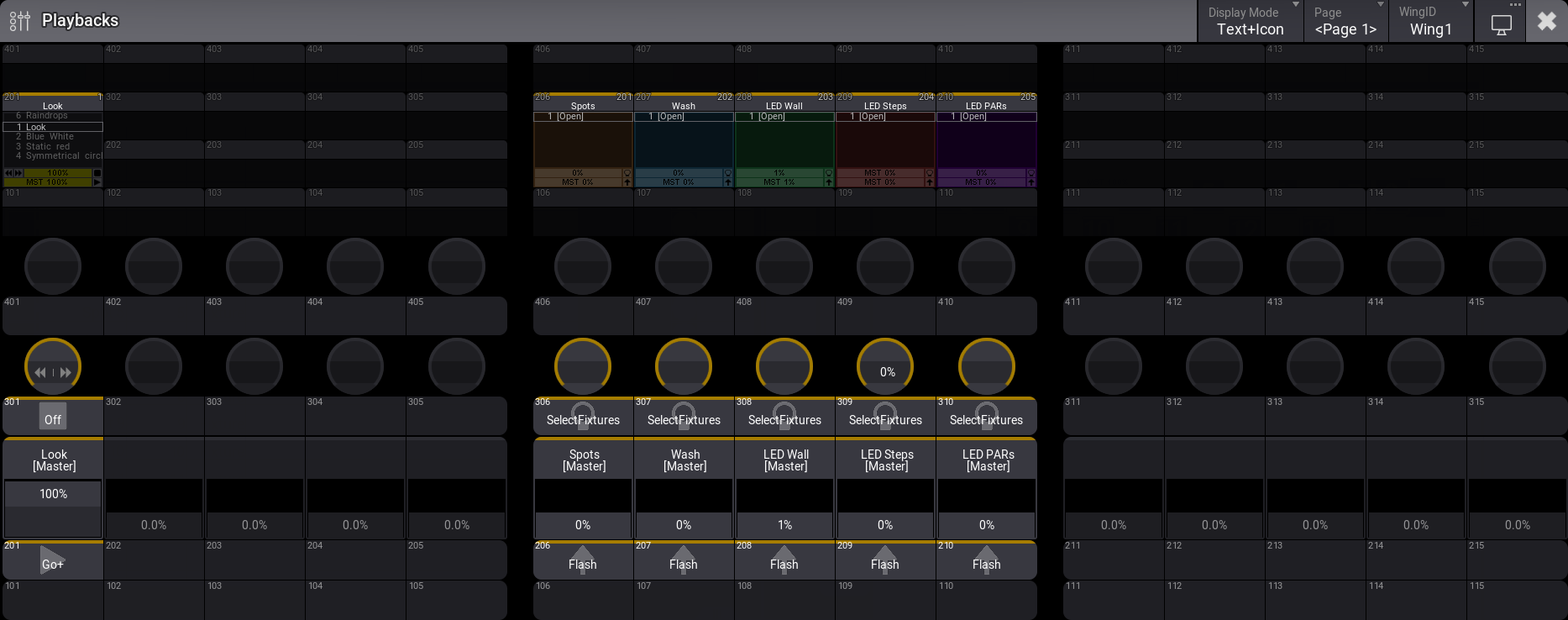The width and height of the screenshot is (1568, 620).
Task: Click SelectFixtures button on executor 309
Action: tap(885, 416)
